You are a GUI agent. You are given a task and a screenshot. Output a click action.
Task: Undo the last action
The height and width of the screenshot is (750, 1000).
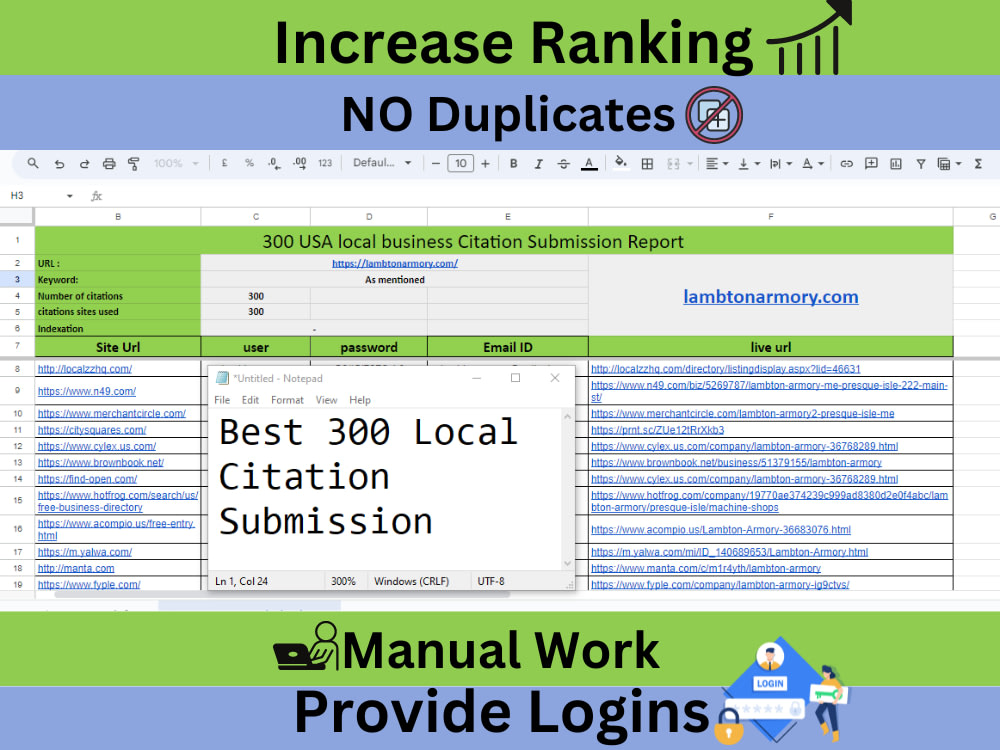[x=59, y=164]
